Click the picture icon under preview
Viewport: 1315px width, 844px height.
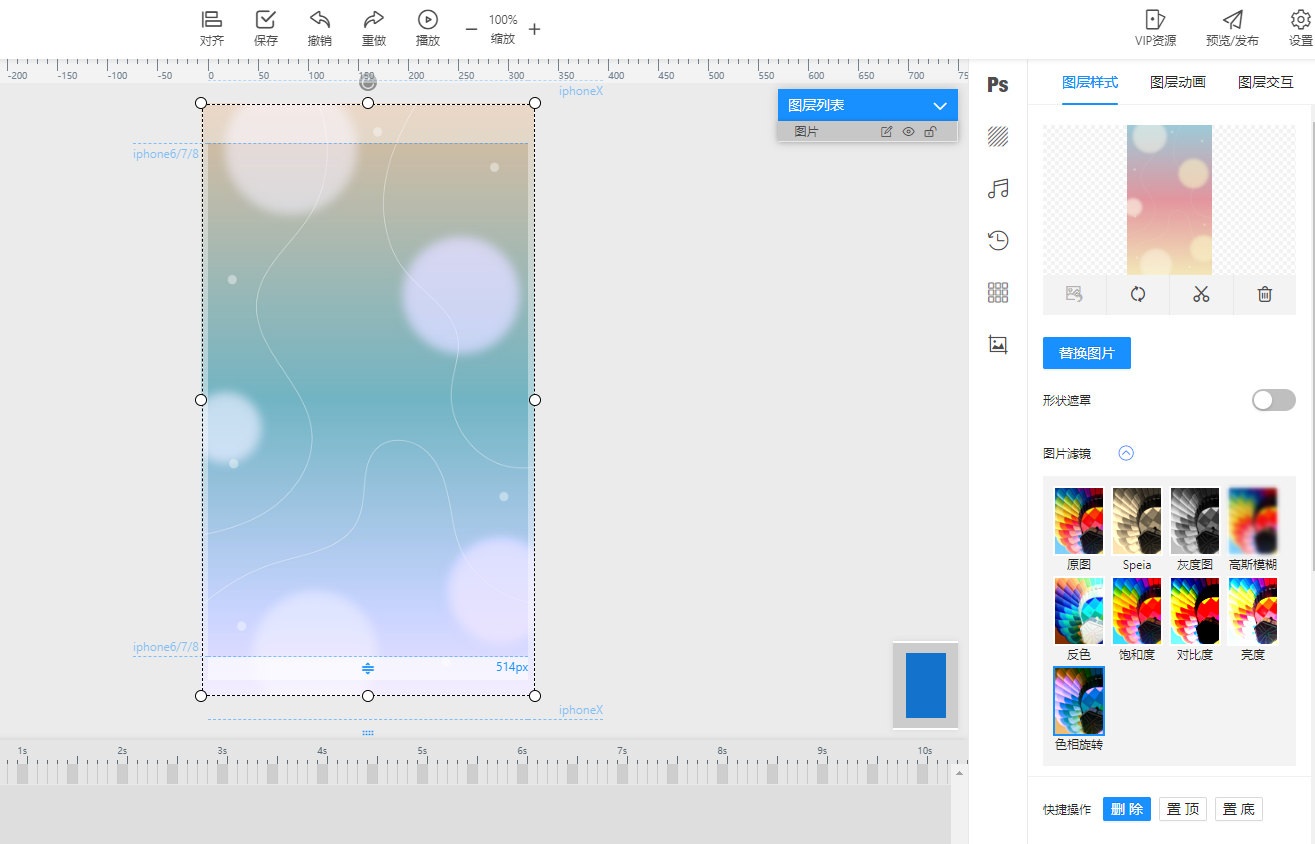[x=1074, y=294]
